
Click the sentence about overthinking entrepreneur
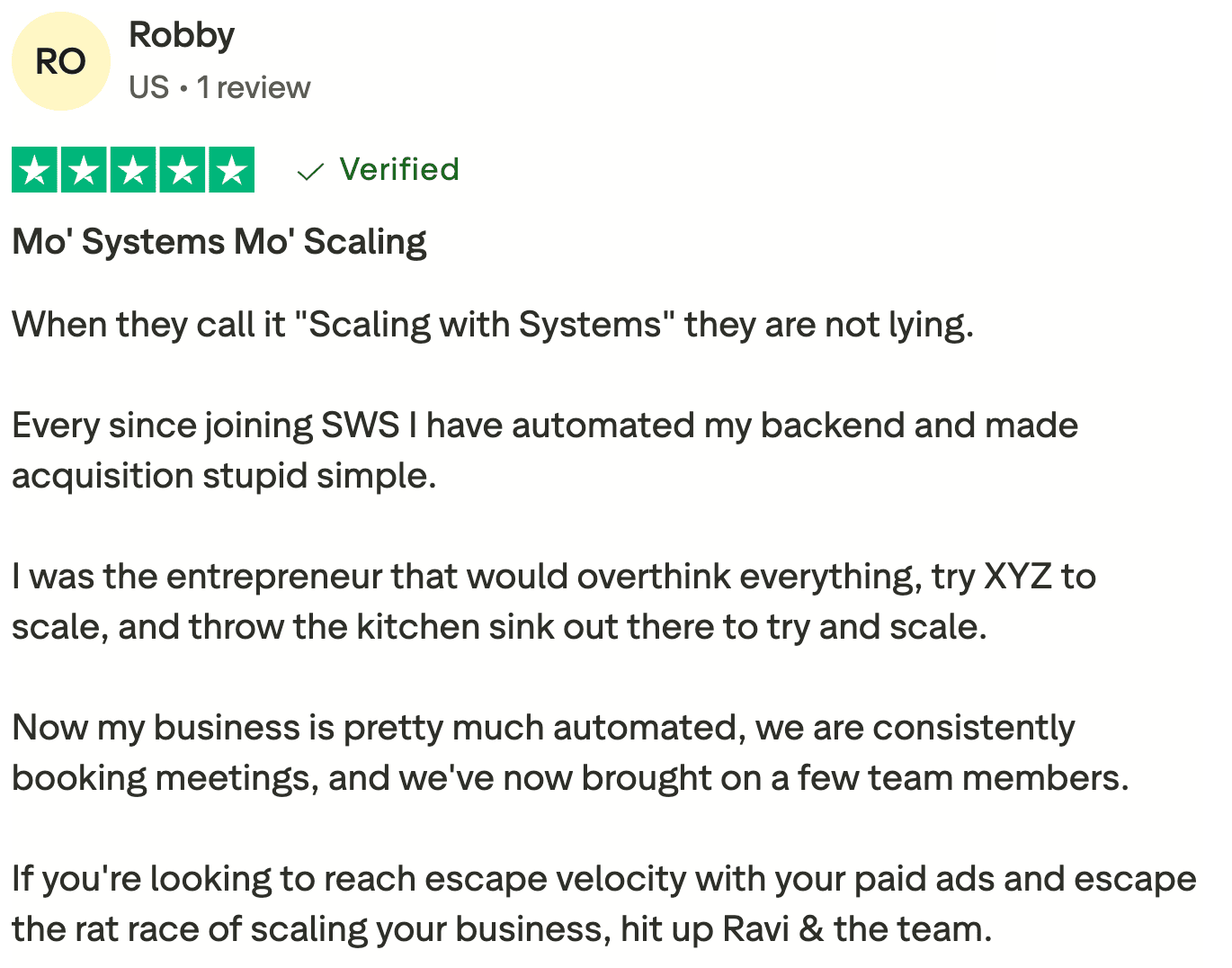(554, 577)
